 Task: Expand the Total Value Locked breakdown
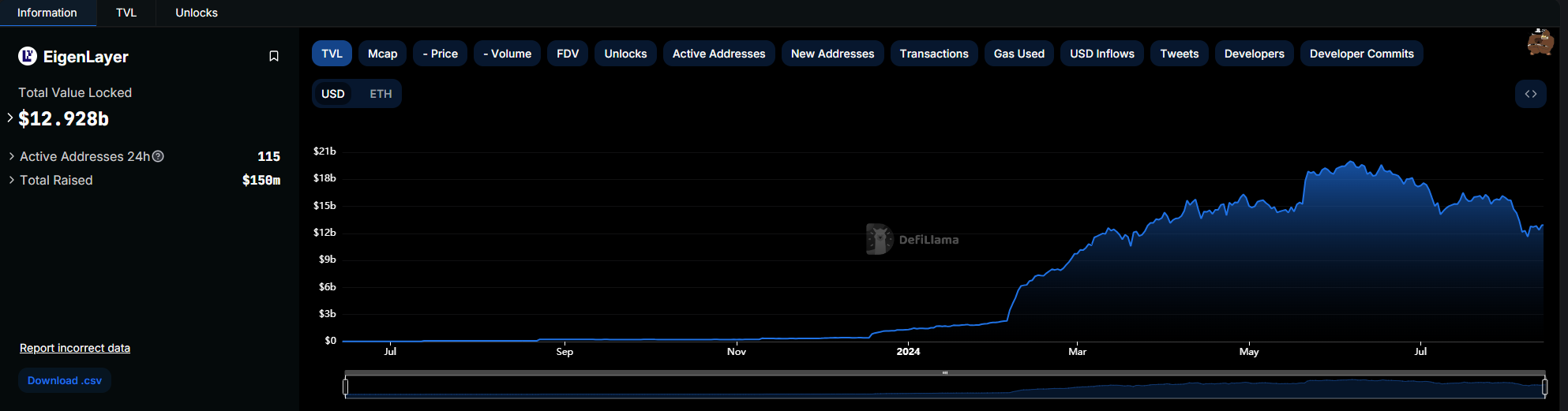tap(9, 118)
